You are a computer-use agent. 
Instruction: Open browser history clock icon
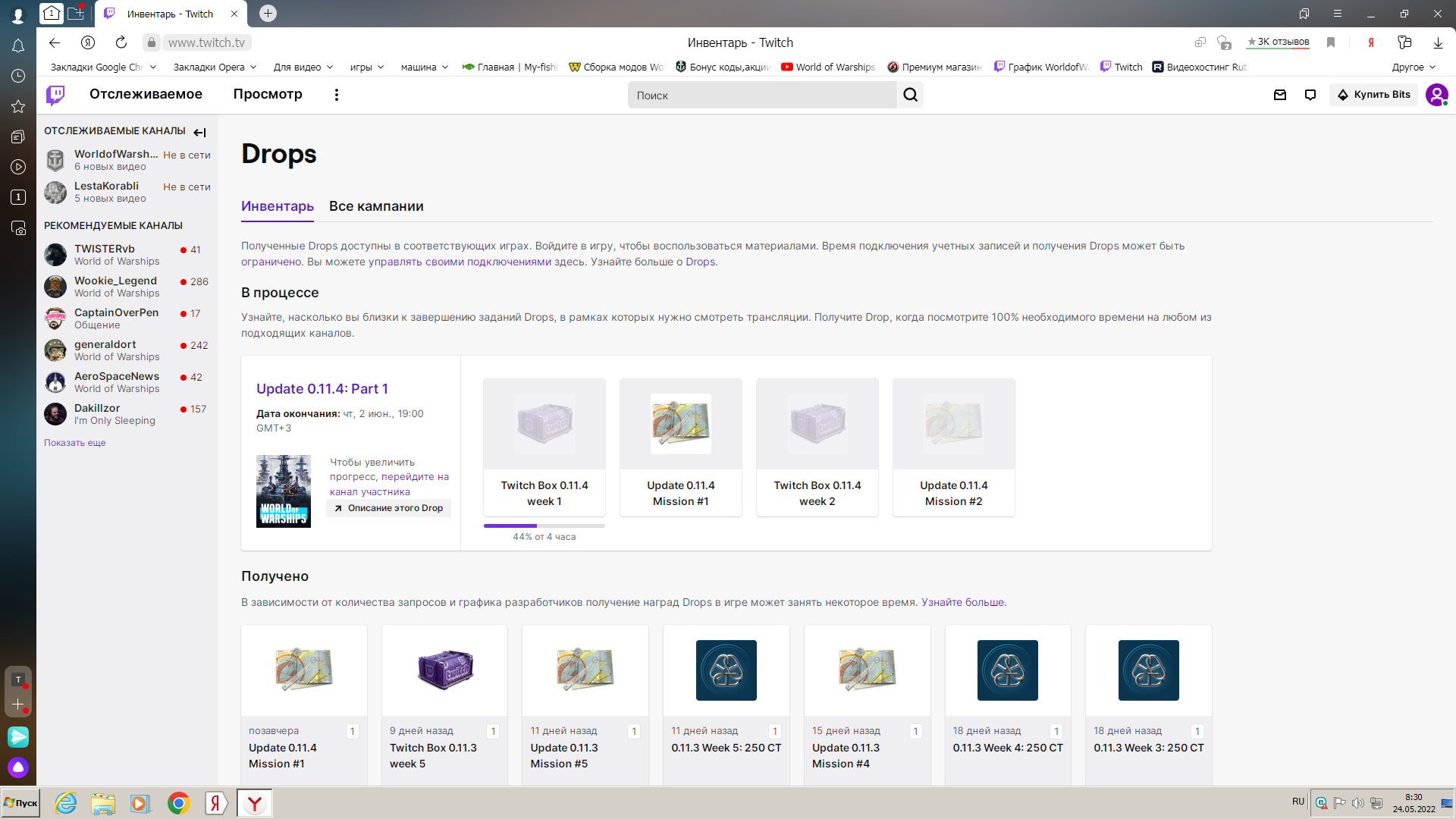pos(18,76)
